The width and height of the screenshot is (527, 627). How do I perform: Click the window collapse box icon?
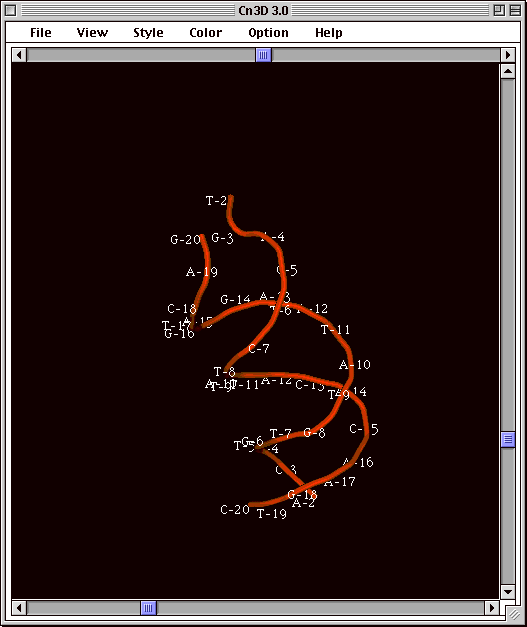[515, 10]
